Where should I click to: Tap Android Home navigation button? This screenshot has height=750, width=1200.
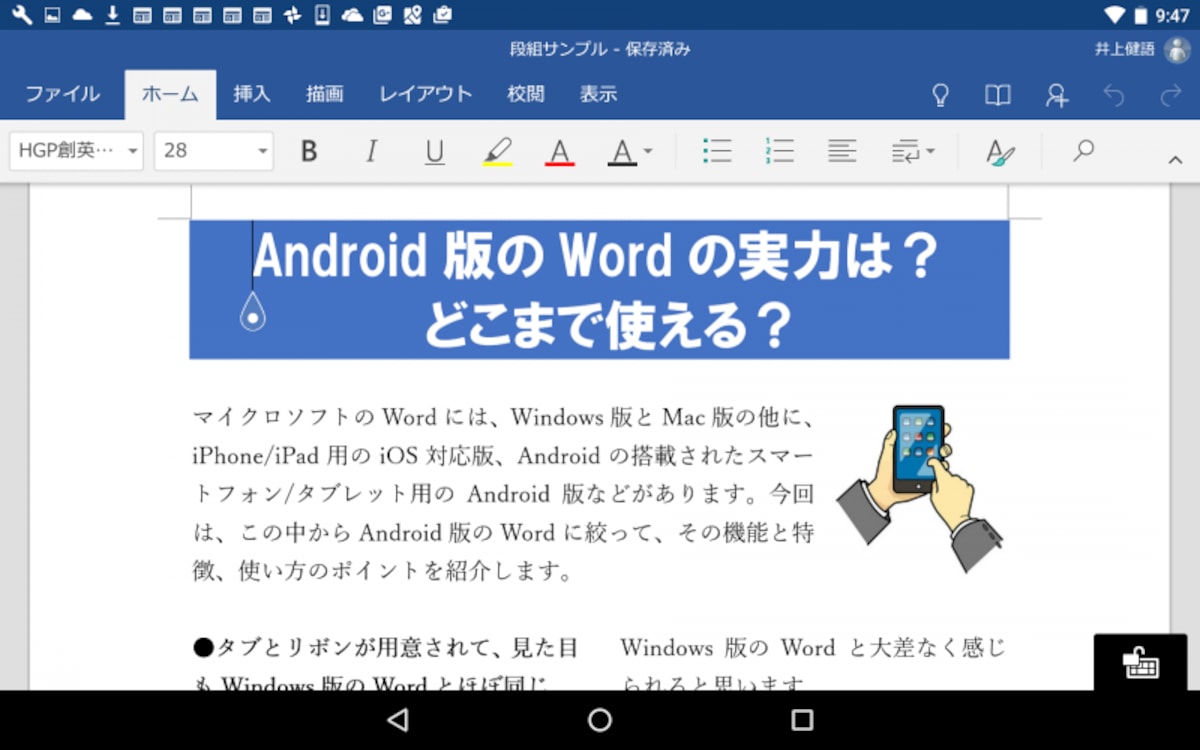pyautogui.click(x=600, y=720)
